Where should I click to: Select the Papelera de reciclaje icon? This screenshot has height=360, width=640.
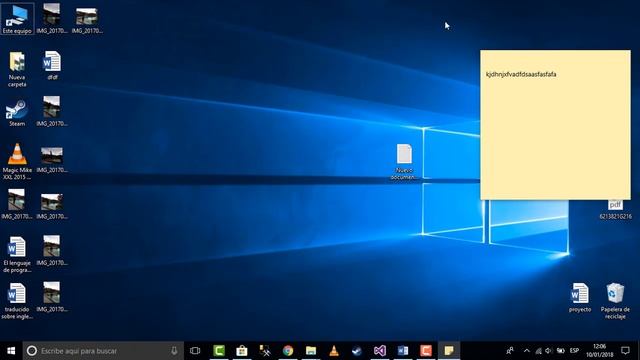[615, 301]
